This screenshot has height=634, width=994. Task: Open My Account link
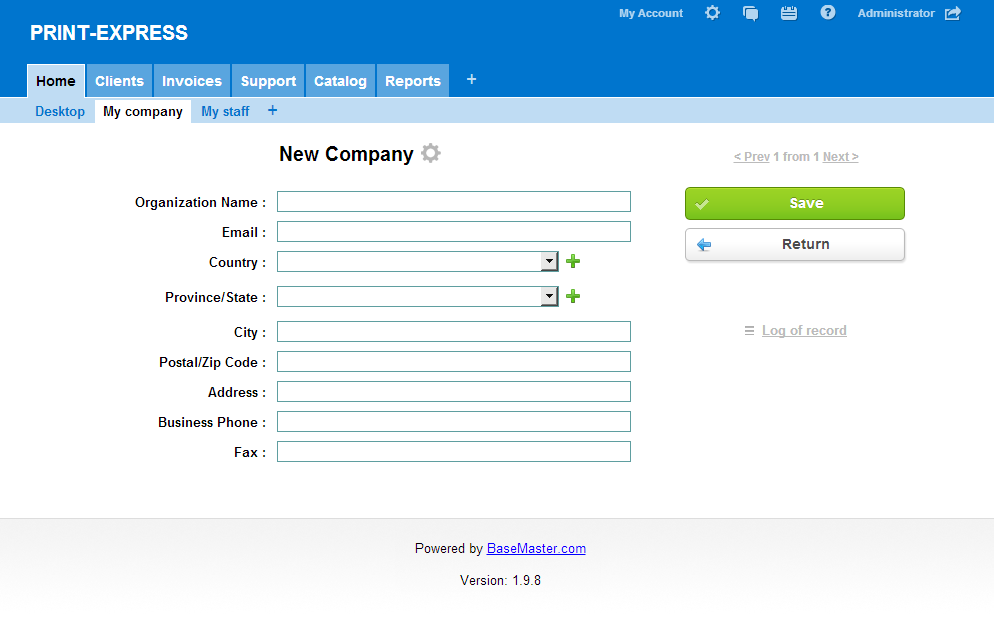pyautogui.click(x=651, y=13)
